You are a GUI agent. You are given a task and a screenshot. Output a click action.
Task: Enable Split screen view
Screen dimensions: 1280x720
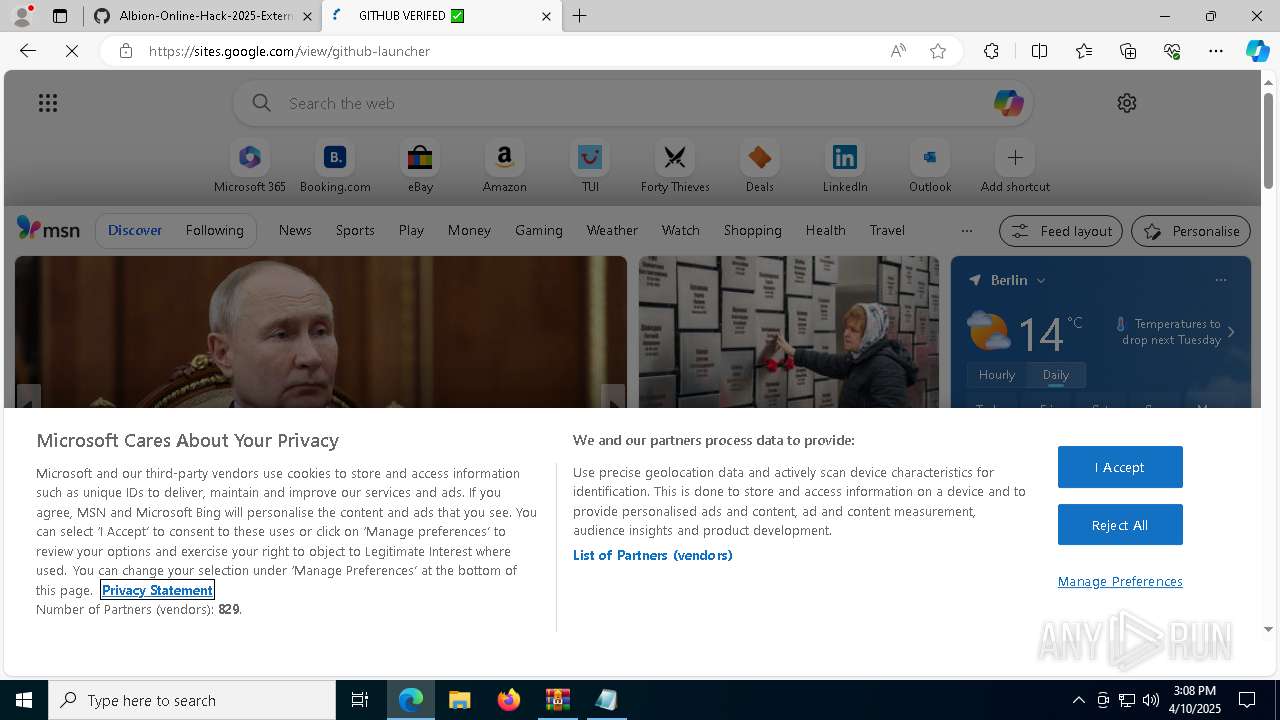1039,51
